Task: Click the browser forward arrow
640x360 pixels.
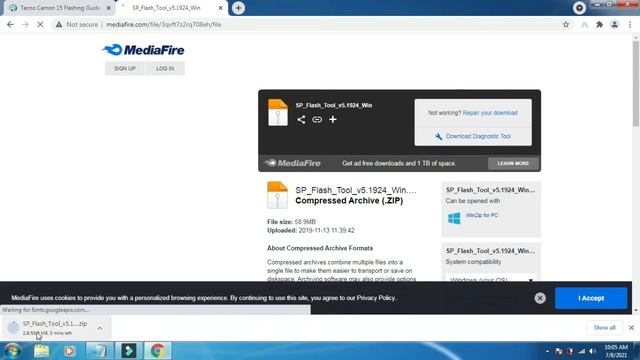Action: point(25,24)
